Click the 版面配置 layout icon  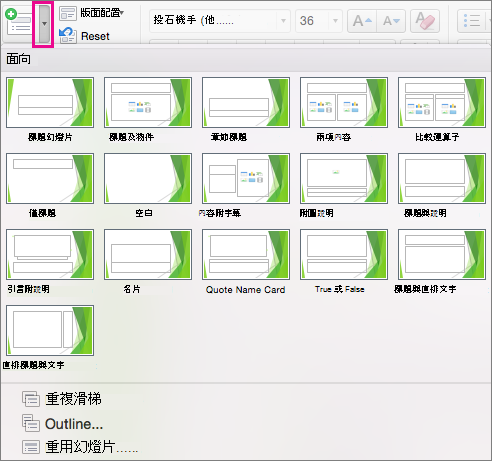[68, 13]
